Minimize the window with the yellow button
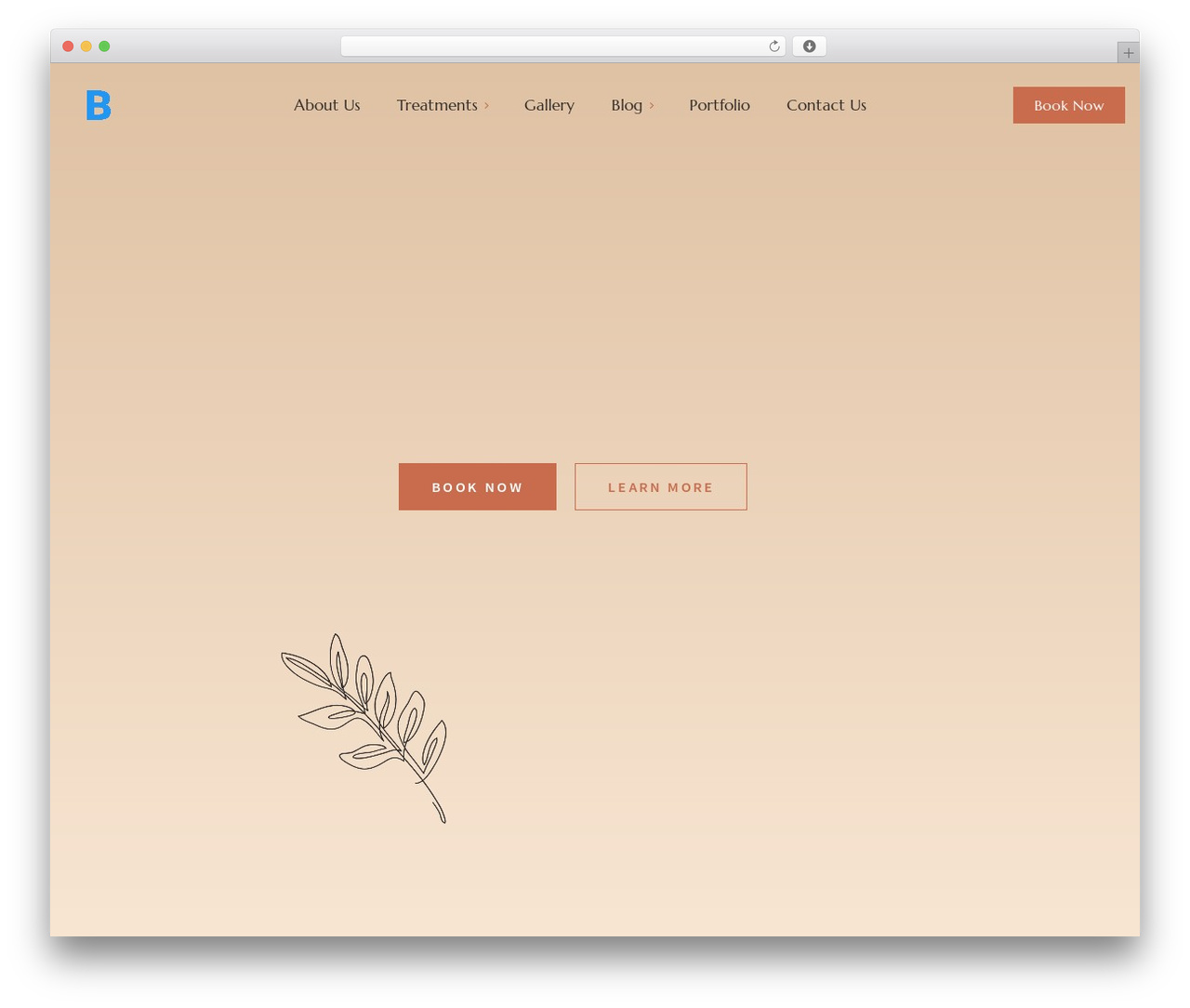 coord(86,46)
